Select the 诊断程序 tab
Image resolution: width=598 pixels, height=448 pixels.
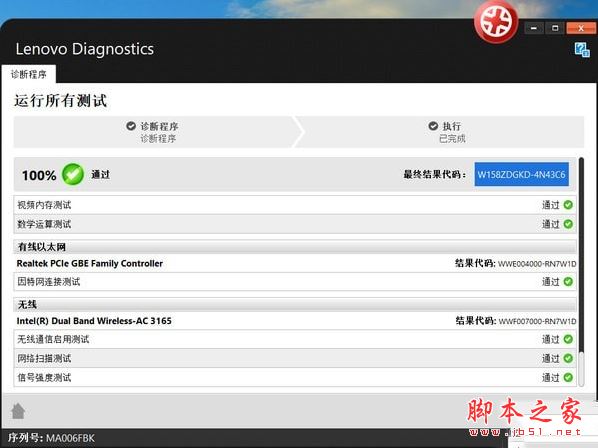[29, 74]
